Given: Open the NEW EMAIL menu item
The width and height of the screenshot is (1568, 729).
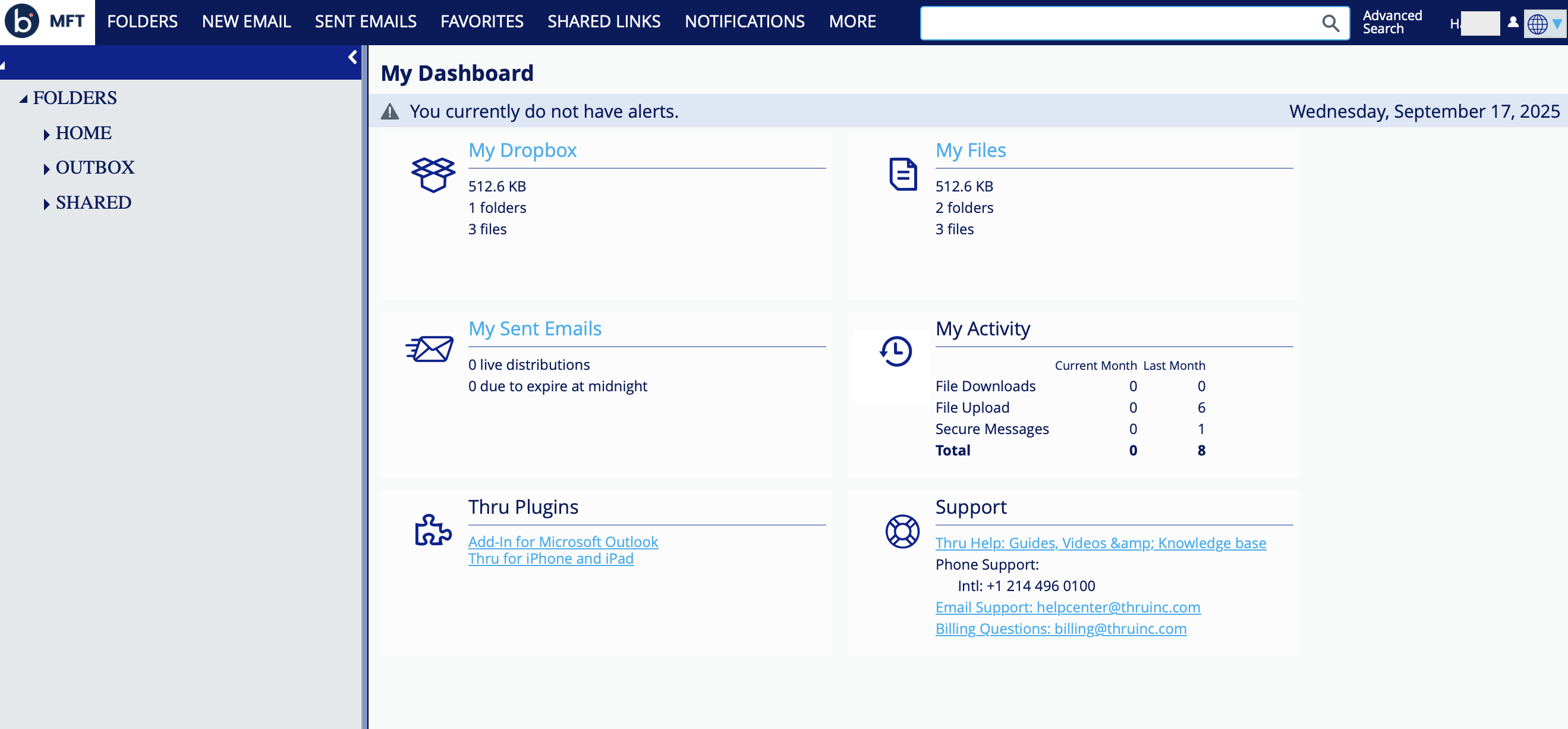Looking at the screenshot, I should [246, 22].
